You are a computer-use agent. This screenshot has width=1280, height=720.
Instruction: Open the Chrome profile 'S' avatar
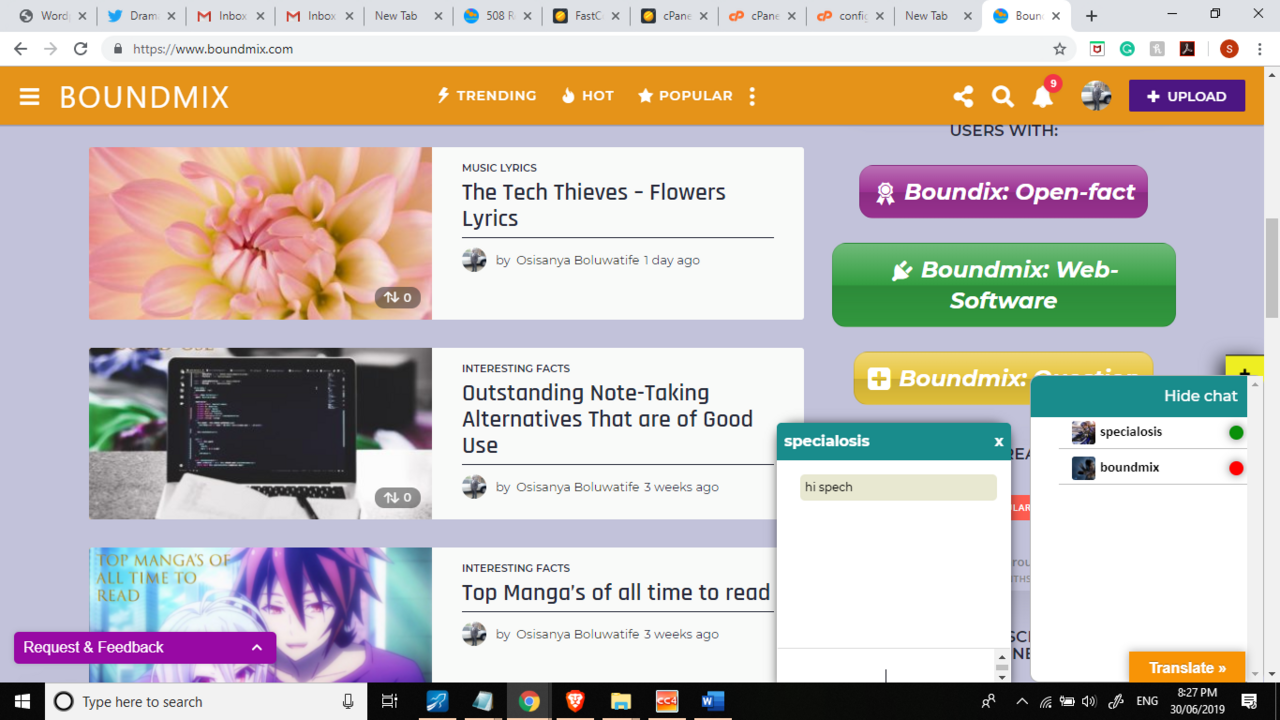(1229, 49)
